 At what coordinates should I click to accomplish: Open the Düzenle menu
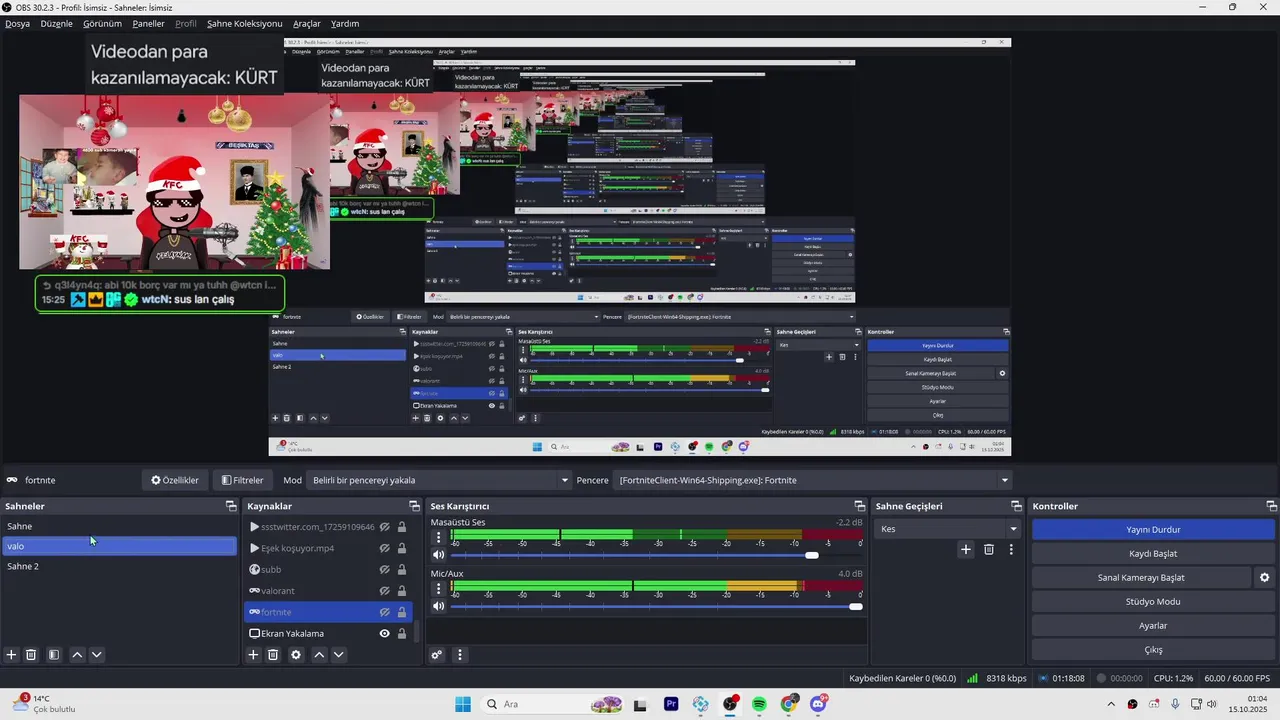57,23
